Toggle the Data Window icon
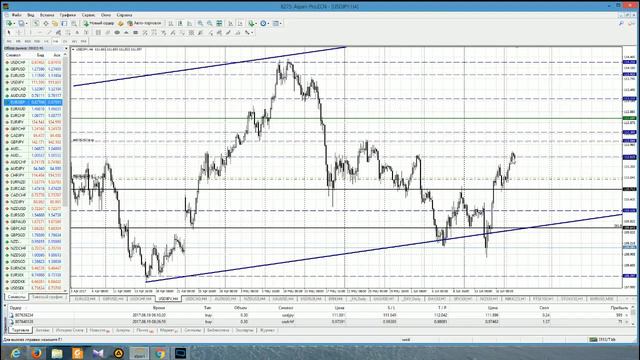 [46, 24]
